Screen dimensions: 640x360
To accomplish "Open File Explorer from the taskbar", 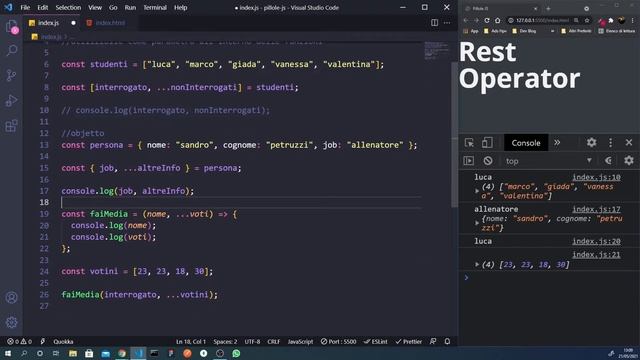I will 73,353.
